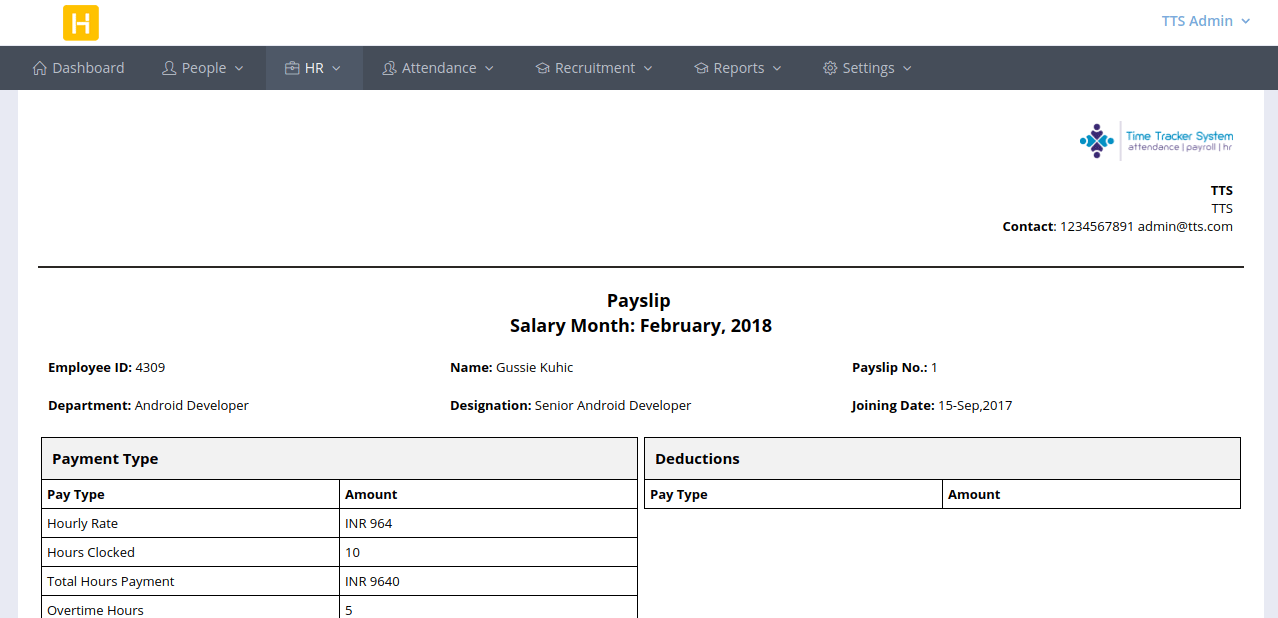The image size is (1278, 618).
Task: Open the People menu
Action: point(203,67)
